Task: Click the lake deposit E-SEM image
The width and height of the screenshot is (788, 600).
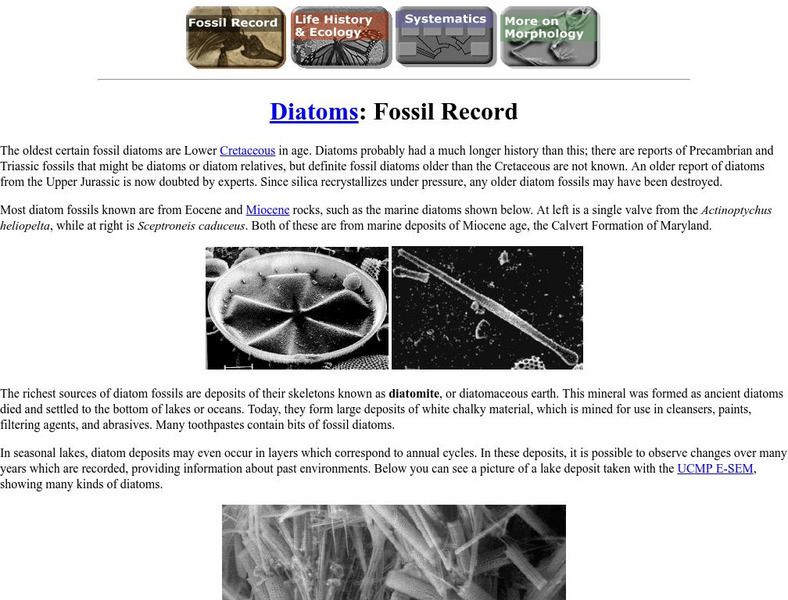Action: pyautogui.click(x=394, y=552)
